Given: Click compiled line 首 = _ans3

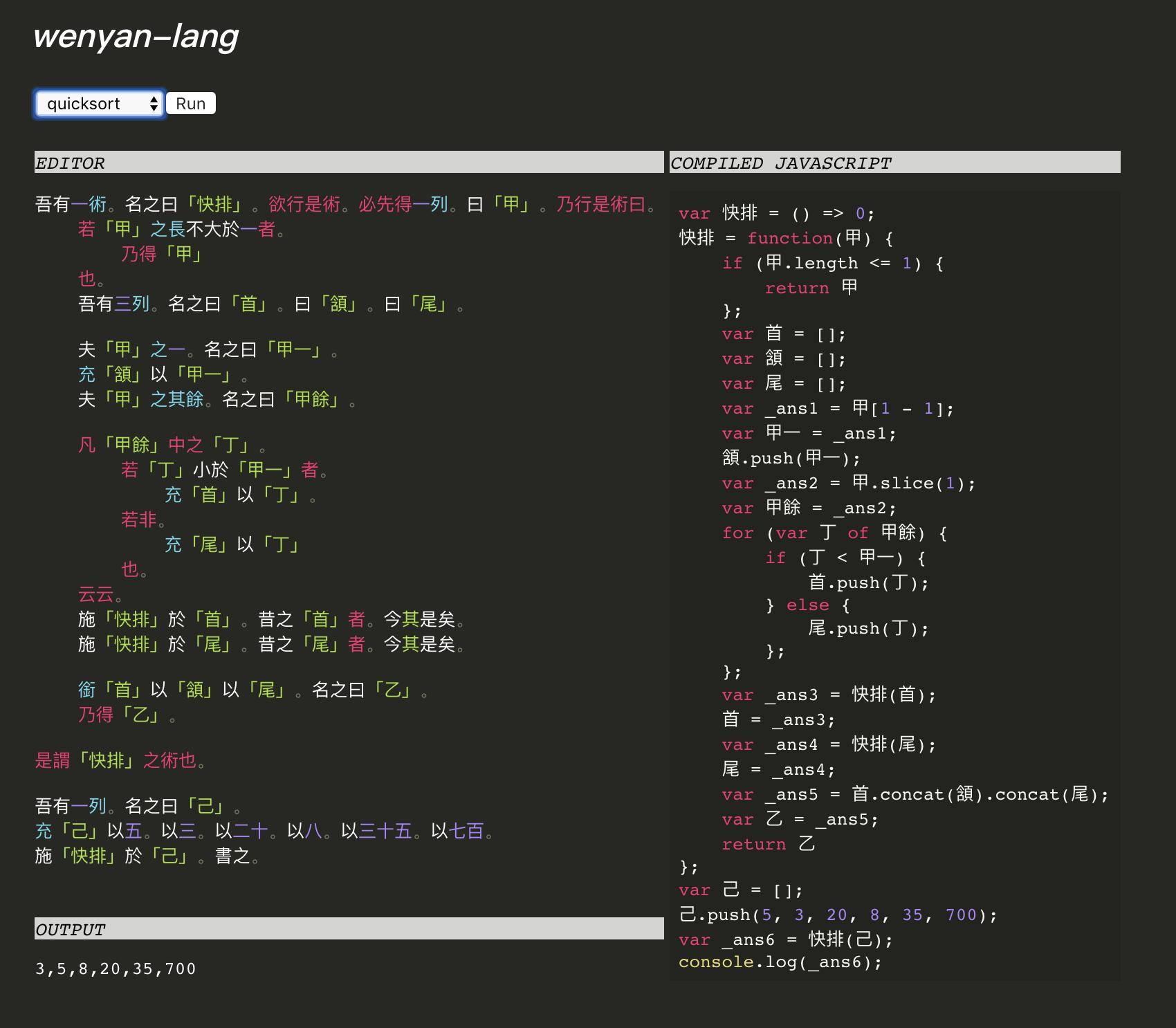Looking at the screenshot, I should (x=778, y=720).
